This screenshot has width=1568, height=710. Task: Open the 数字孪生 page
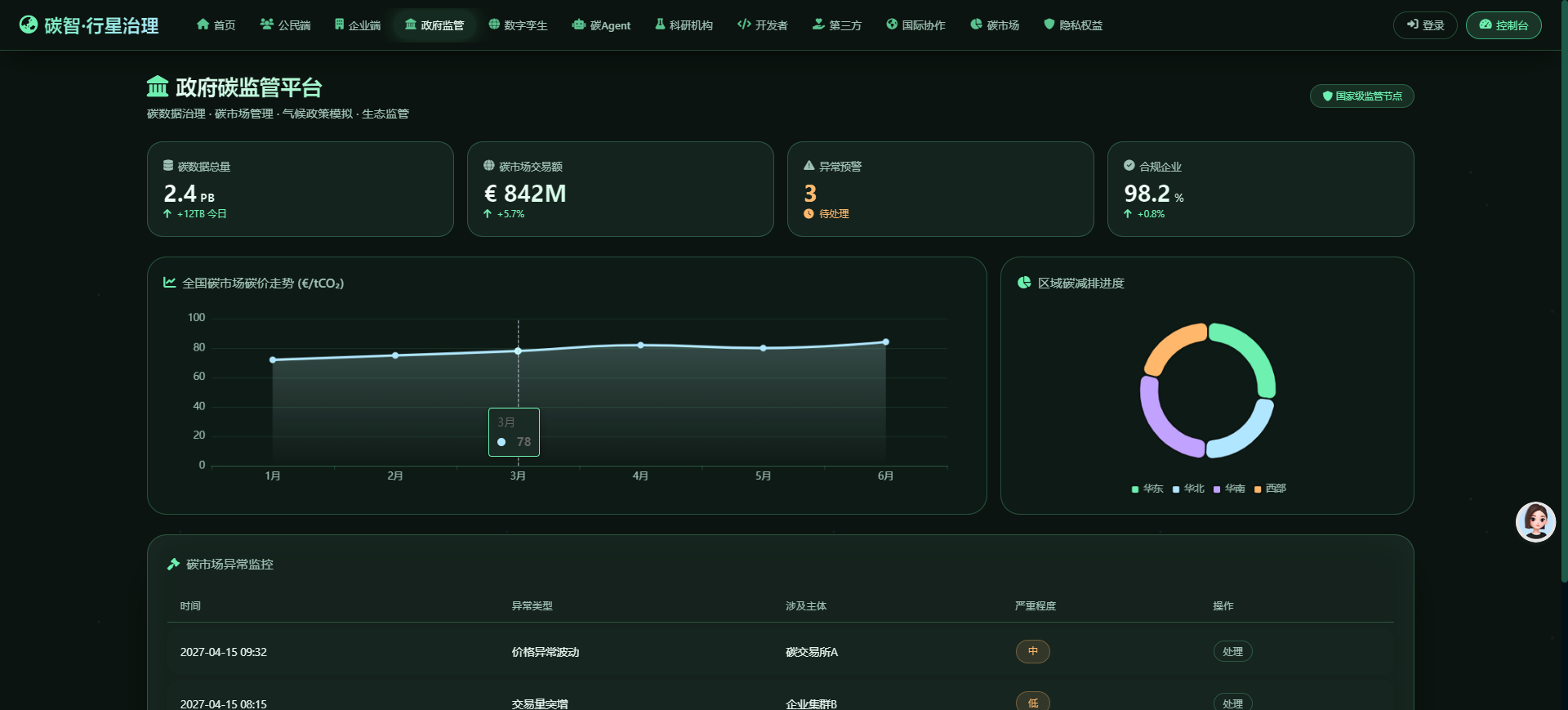[x=518, y=25]
